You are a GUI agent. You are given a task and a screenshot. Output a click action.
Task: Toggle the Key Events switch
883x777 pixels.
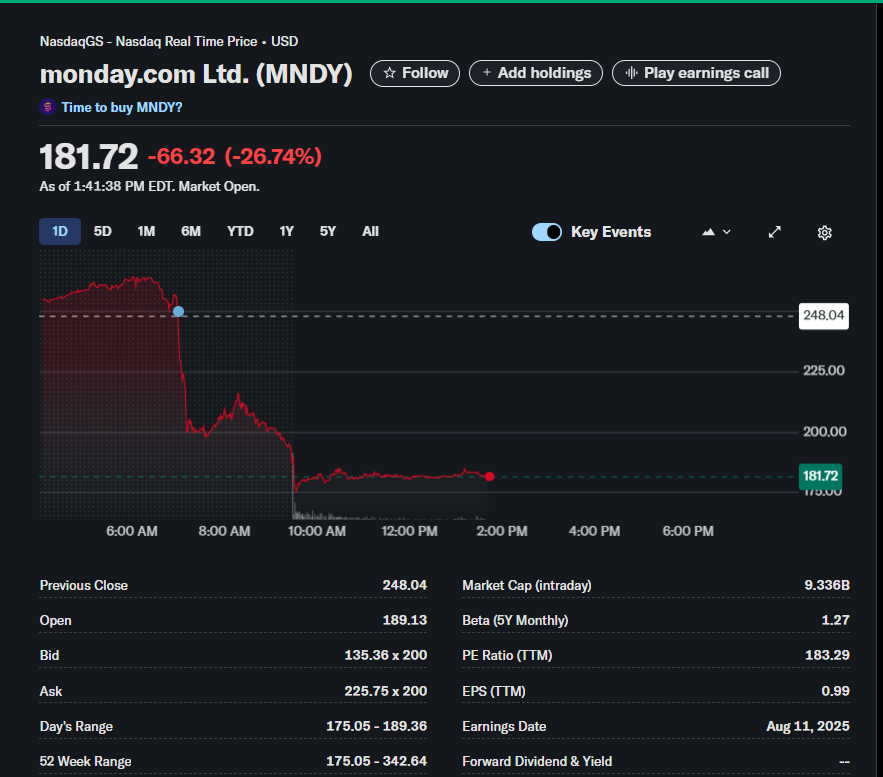pos(547,232)
